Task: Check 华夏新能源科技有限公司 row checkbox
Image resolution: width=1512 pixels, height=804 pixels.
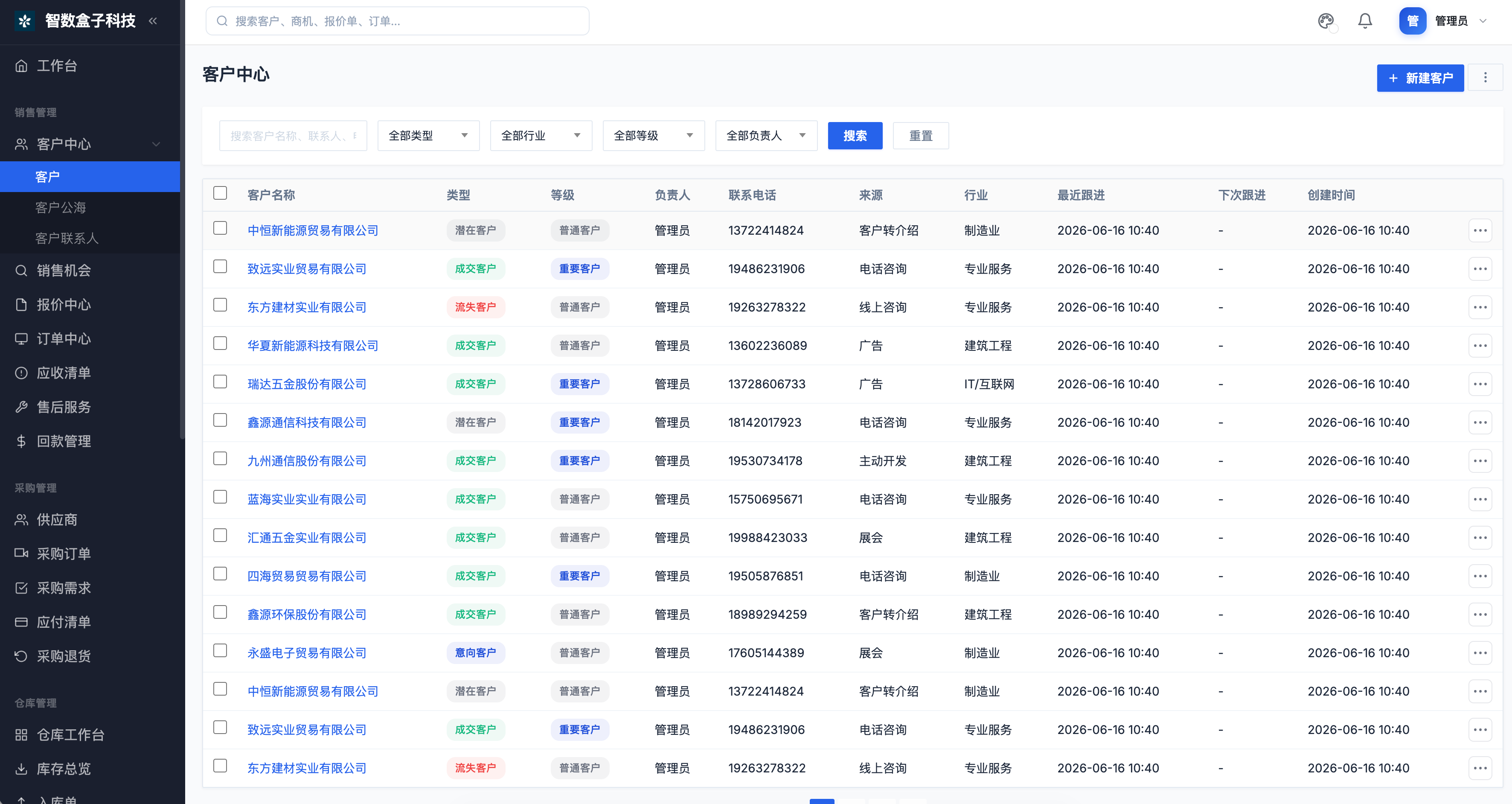Action: 220,343
